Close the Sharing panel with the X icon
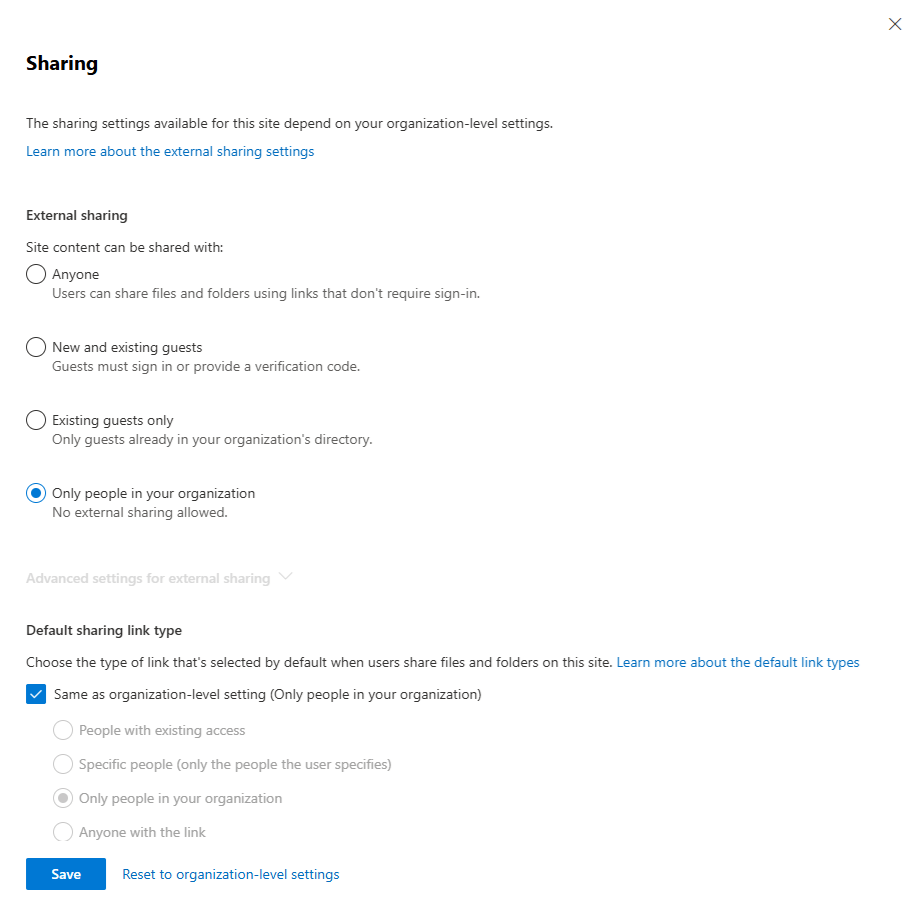The height and width of the screenshot is (899, 912). [x=895, y=24]
